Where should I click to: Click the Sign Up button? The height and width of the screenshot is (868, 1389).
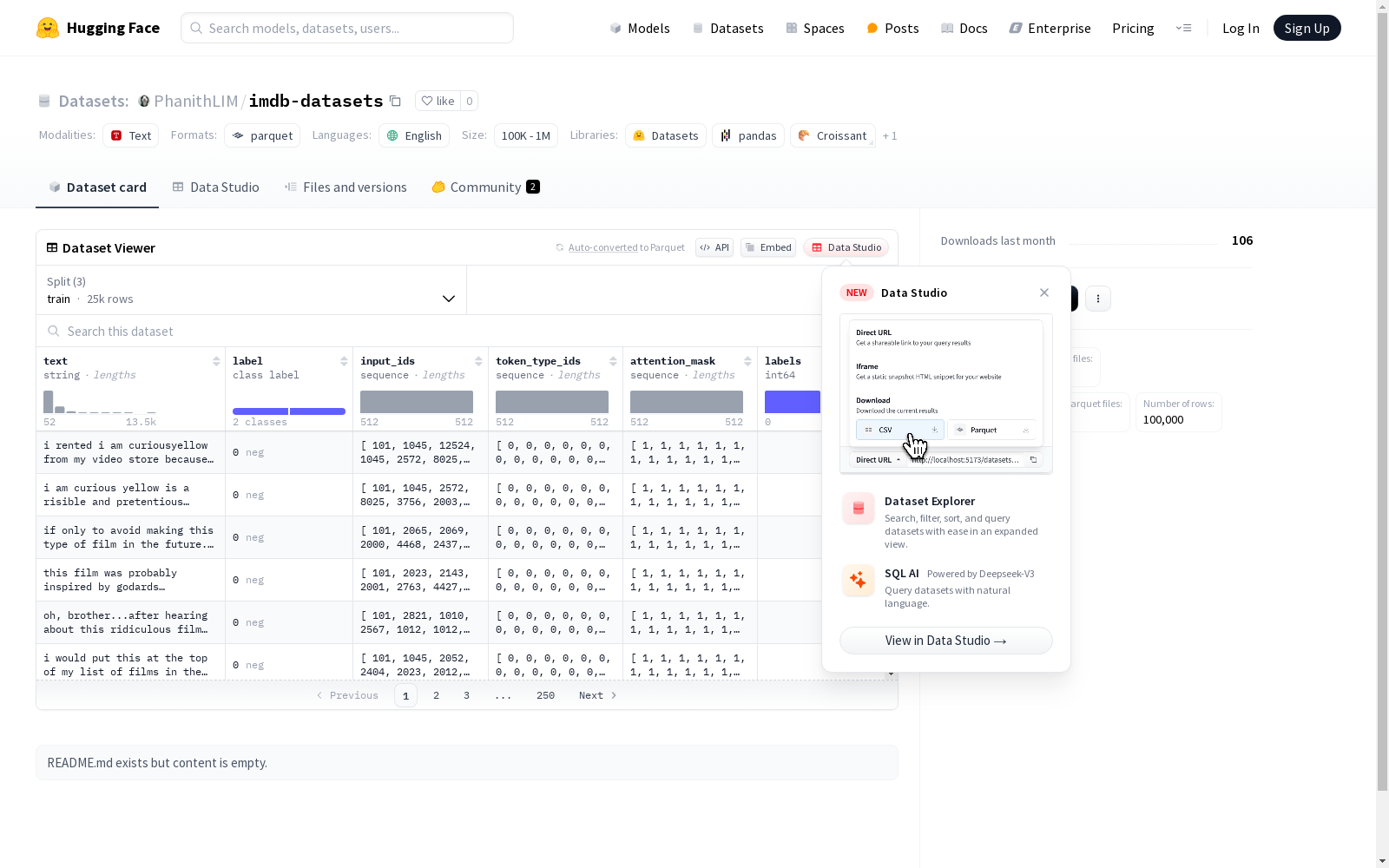(1307, 28)
